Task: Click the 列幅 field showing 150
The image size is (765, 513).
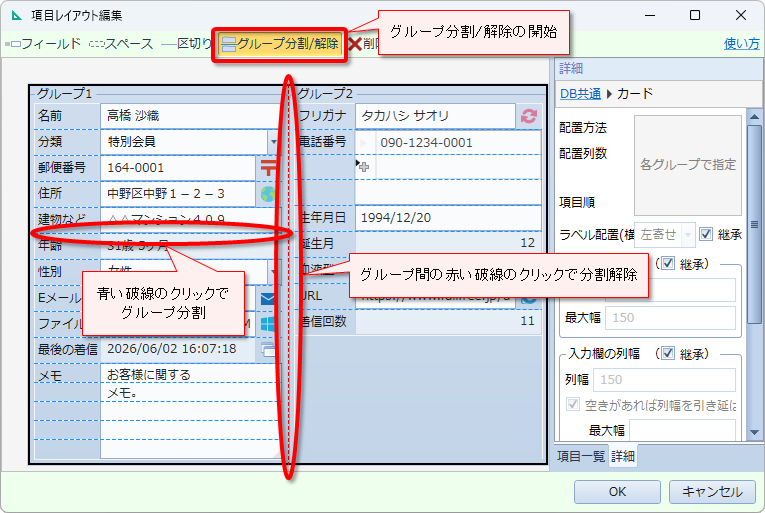Action: pos(664,380)
